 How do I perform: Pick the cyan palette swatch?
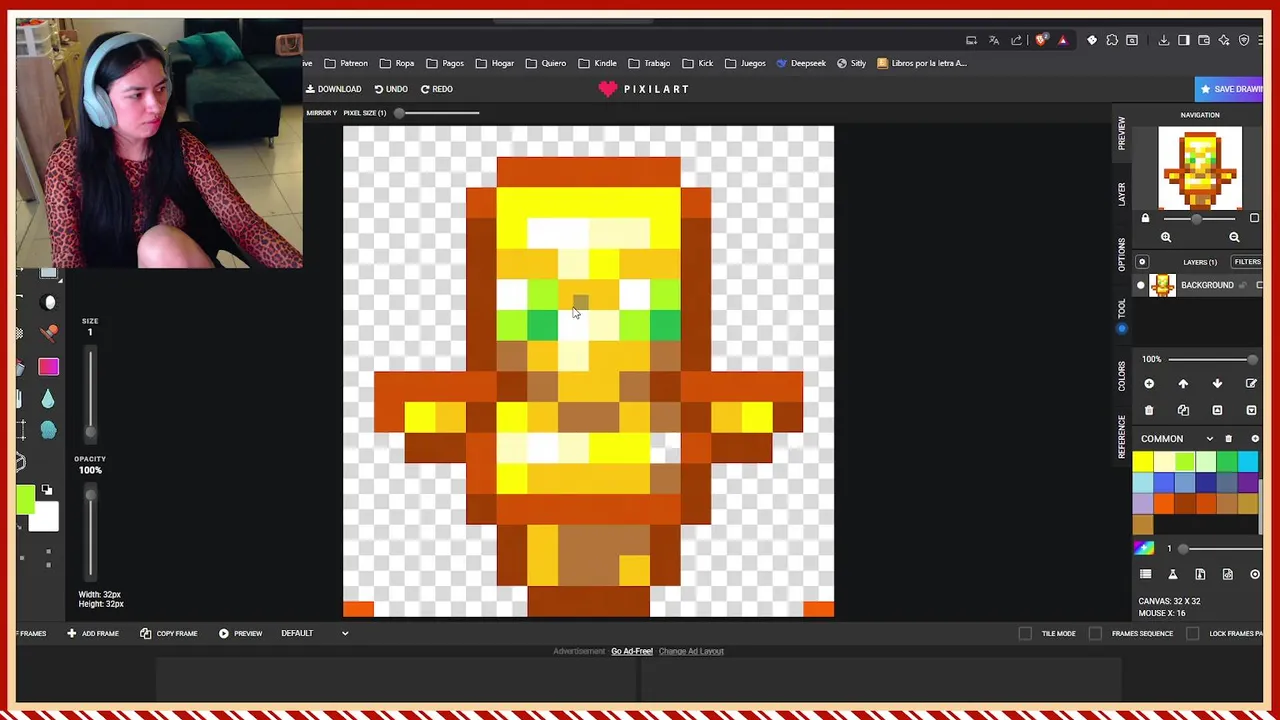click(x=1248, y=461)
